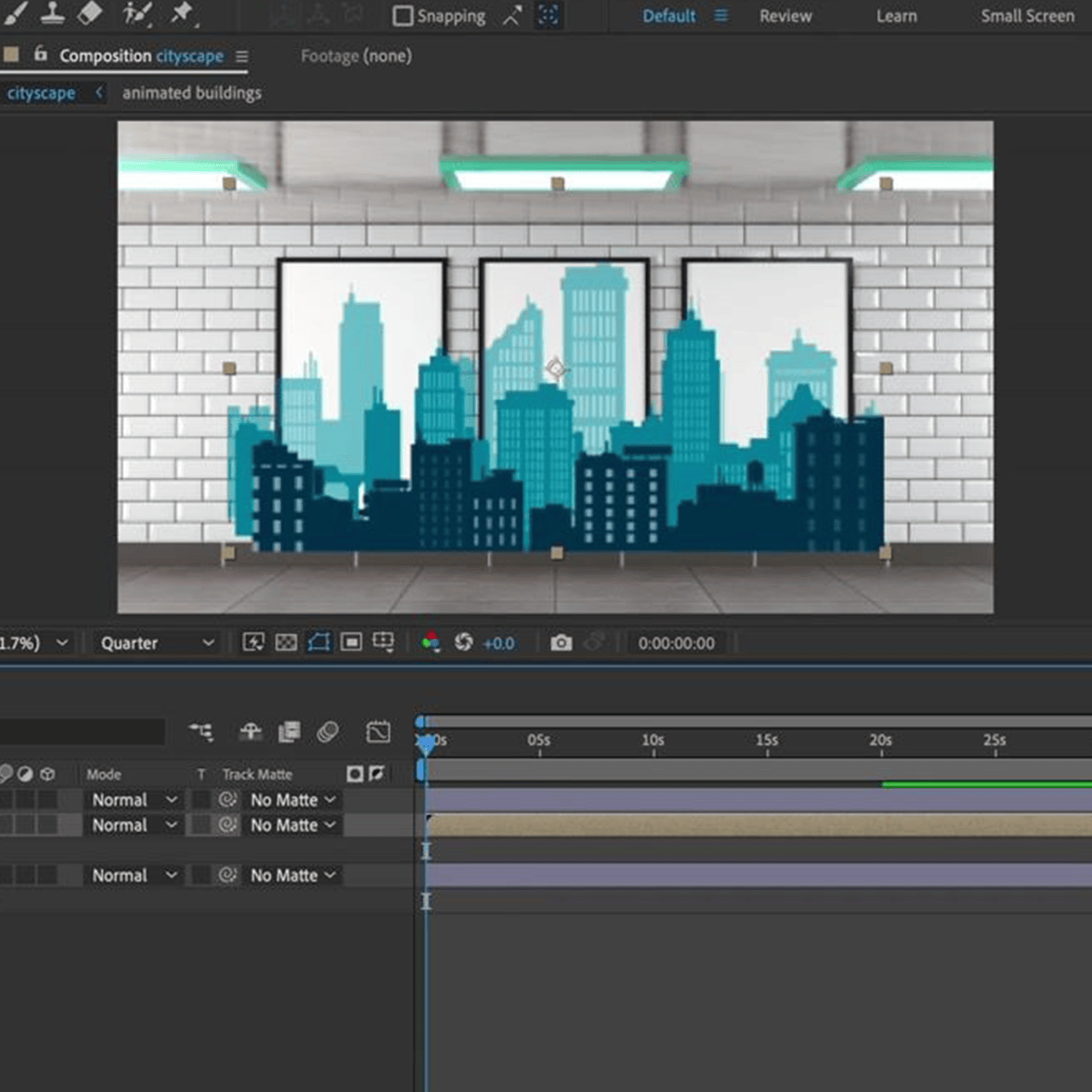Viewport: 1092px width, 1092px height.
Task: Switch to the Review workspace
Action: (785, 16)
